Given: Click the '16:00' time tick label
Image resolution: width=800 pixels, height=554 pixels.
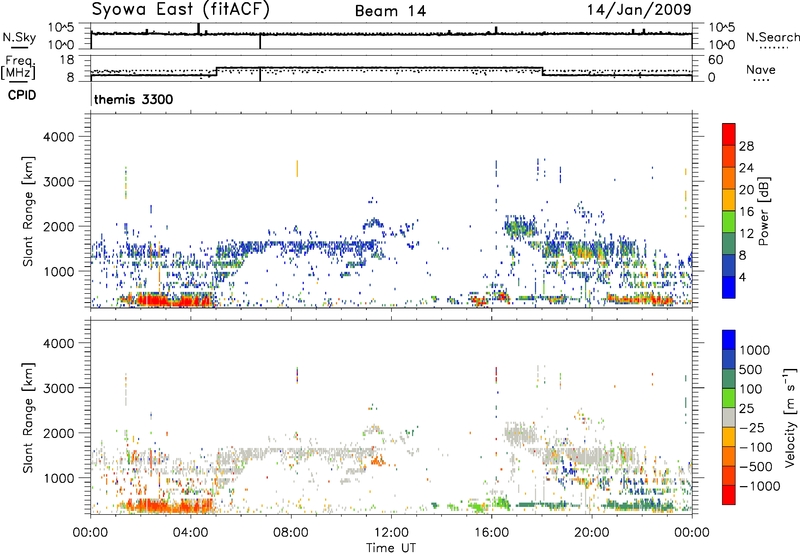Looking at the screenshot, I should (x=491, y=533).
